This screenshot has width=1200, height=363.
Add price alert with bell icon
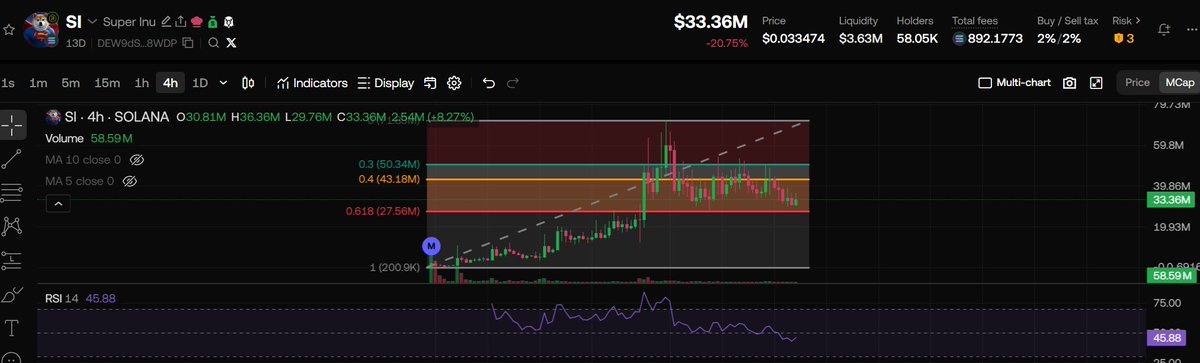pyautogui.click(x=1164, y=31)
